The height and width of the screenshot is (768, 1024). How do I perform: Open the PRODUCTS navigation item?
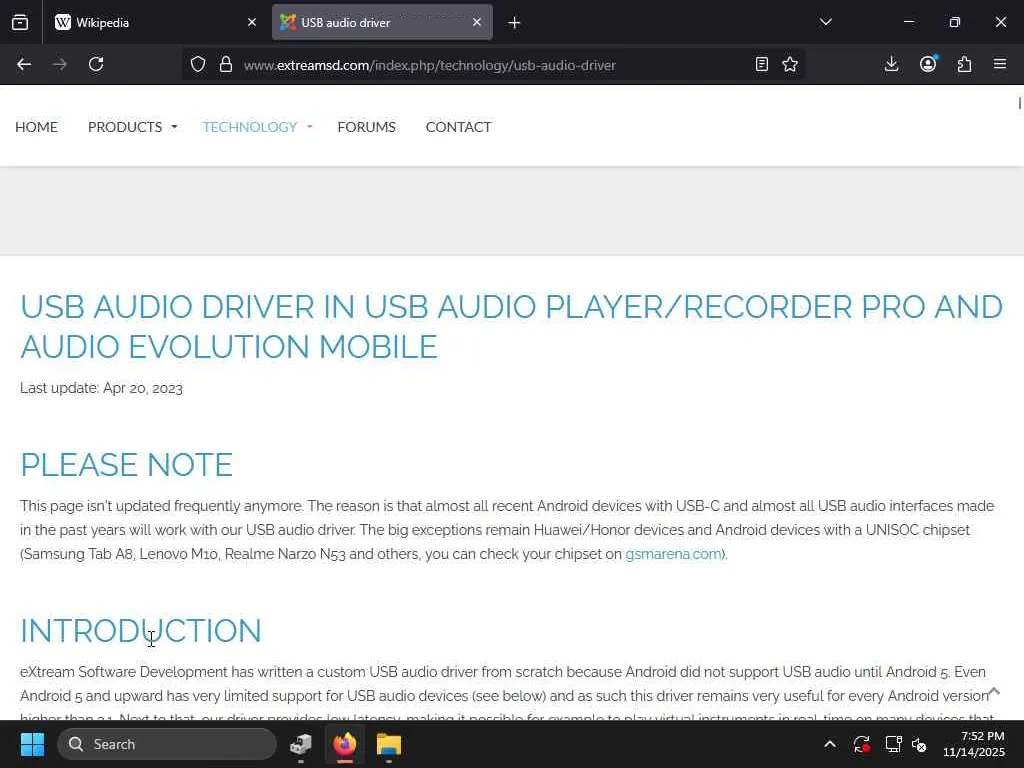(x=125, y=127)
